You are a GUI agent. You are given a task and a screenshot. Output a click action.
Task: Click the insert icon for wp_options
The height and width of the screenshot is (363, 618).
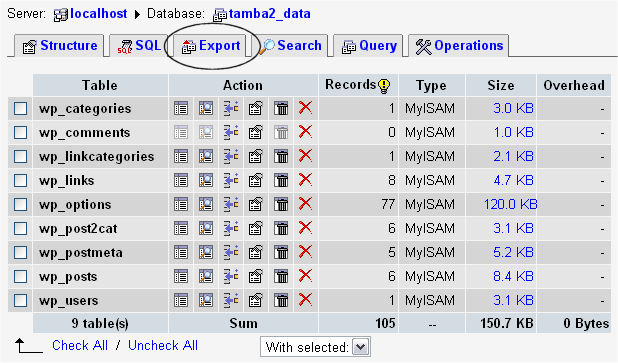coord(231,205)
